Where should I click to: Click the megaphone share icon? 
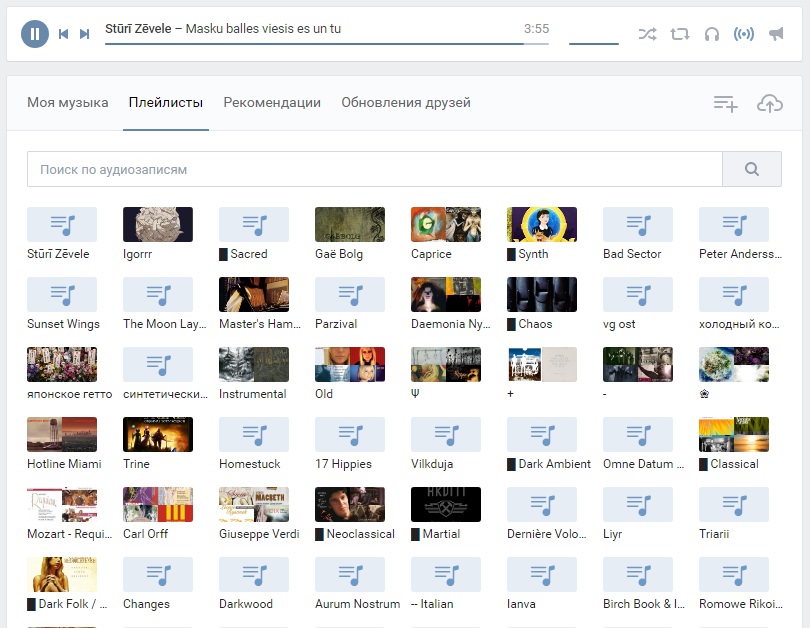(776, 34)
